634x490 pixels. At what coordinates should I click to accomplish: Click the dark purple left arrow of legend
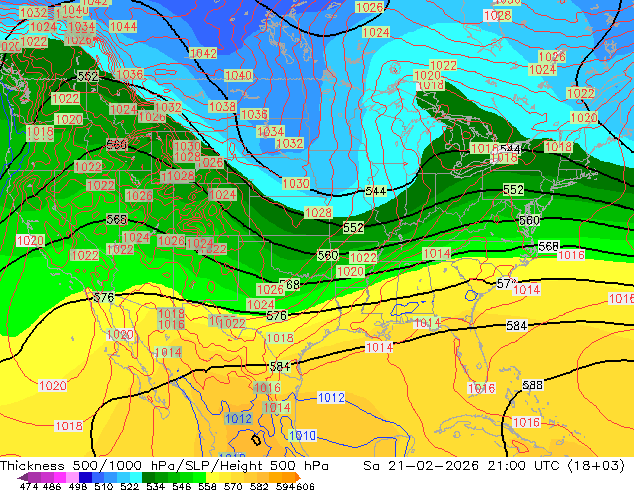click(23, 477)
